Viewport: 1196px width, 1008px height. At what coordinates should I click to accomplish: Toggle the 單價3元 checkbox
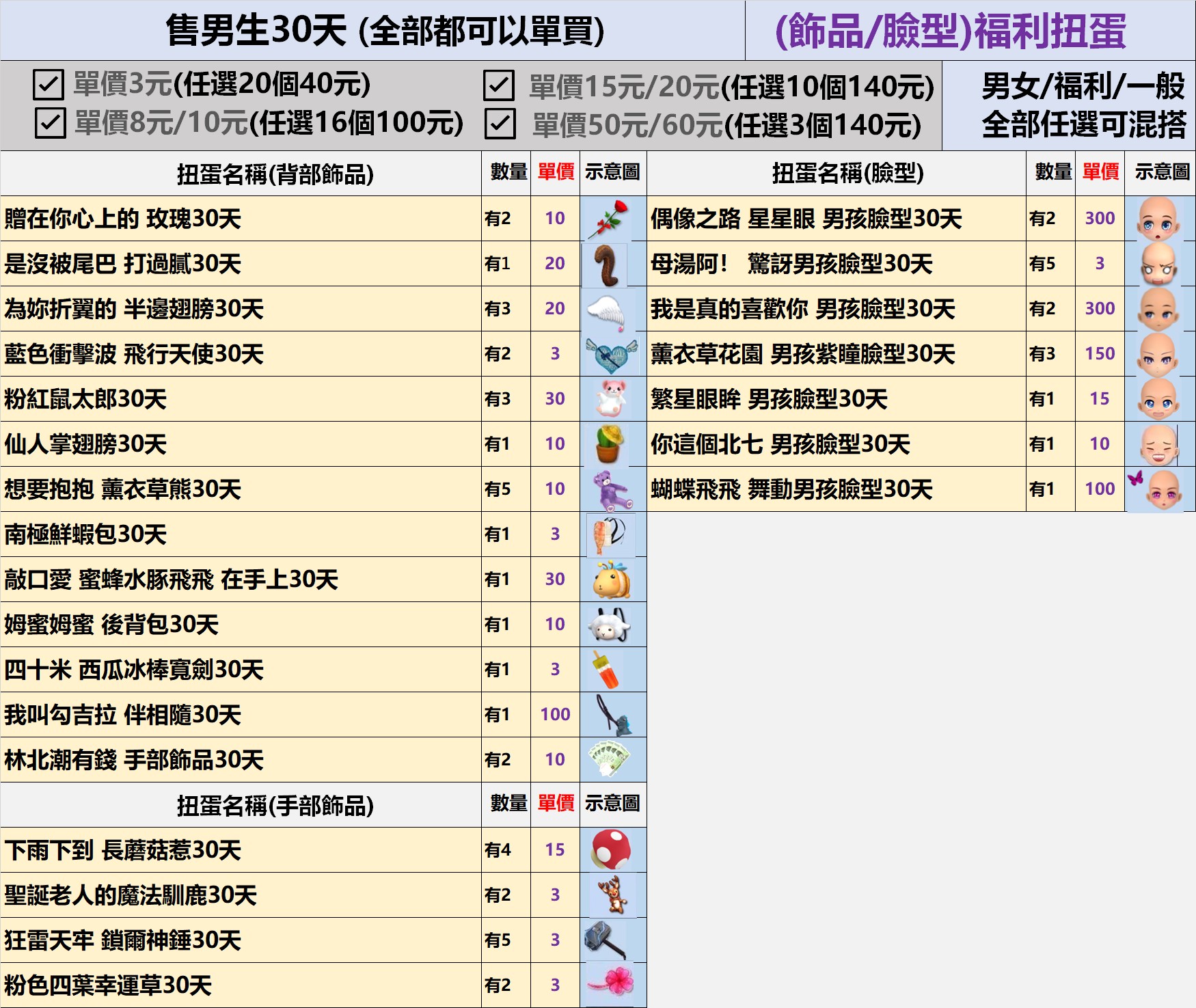click(49, 85)
